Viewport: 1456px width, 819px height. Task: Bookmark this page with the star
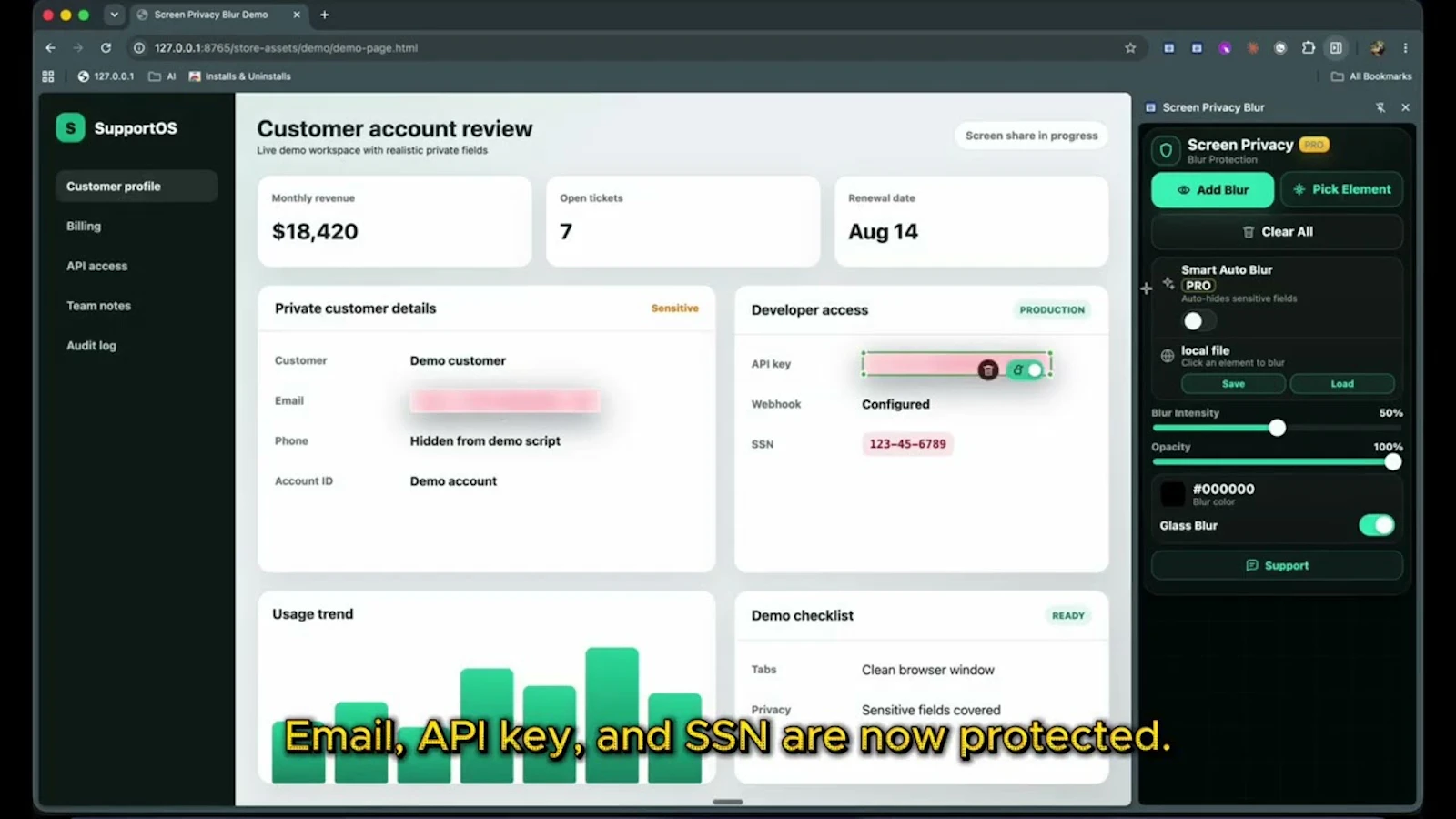click(1130, 48)
